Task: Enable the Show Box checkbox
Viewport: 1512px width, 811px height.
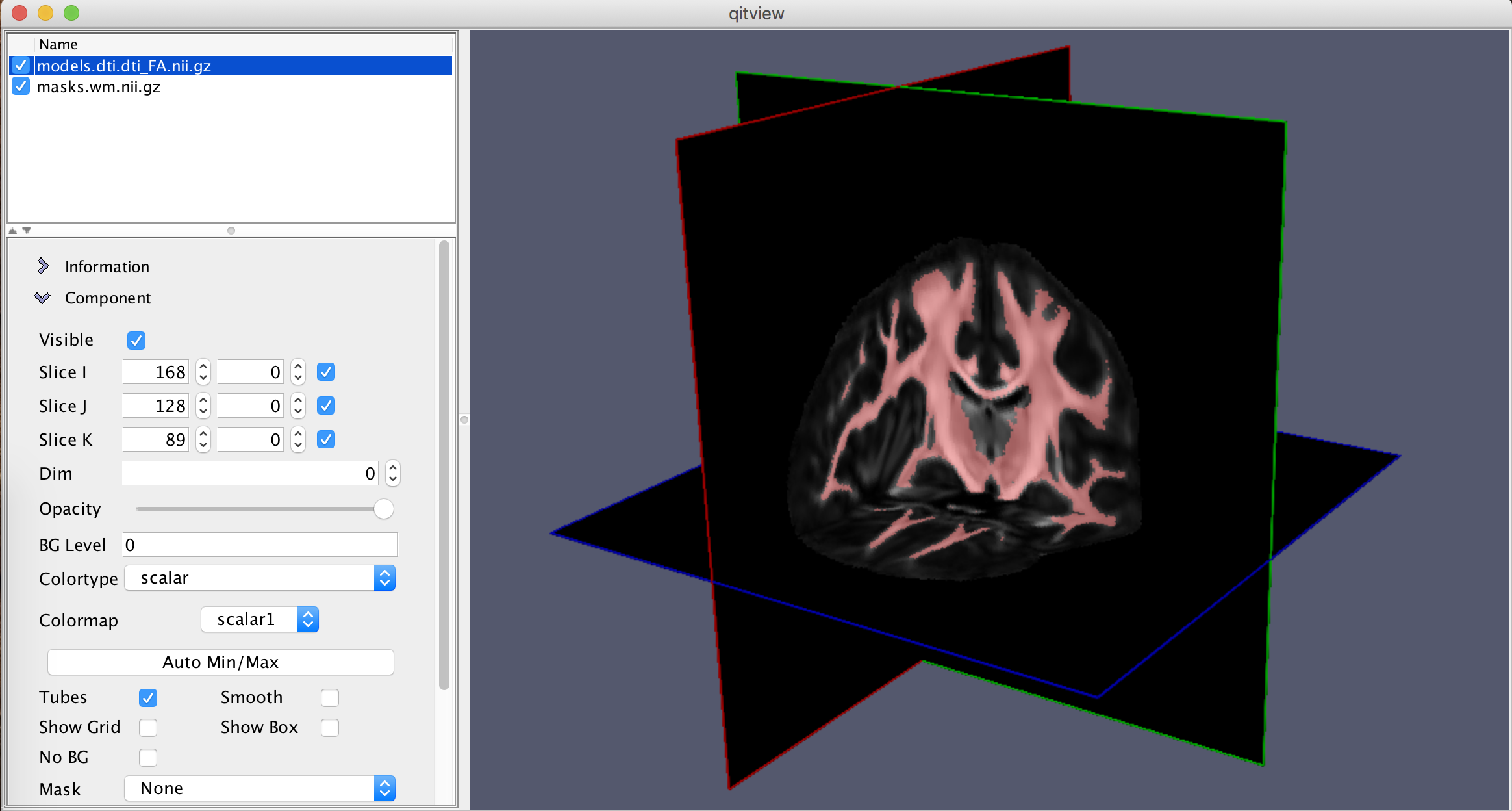Action: coord(330,728)
